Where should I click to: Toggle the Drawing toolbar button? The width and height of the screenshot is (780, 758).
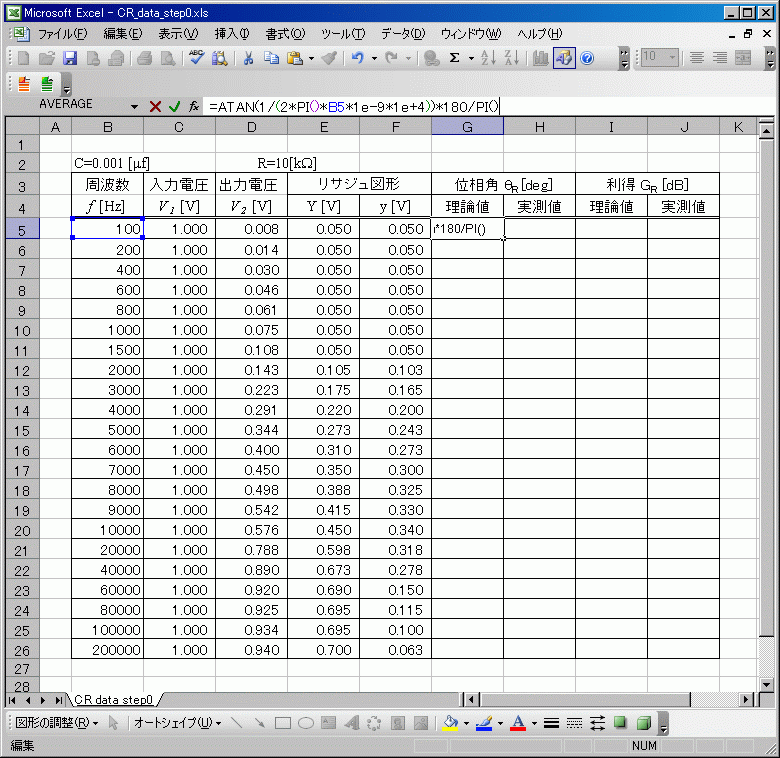pyautogui.click(x=564, y=58)
